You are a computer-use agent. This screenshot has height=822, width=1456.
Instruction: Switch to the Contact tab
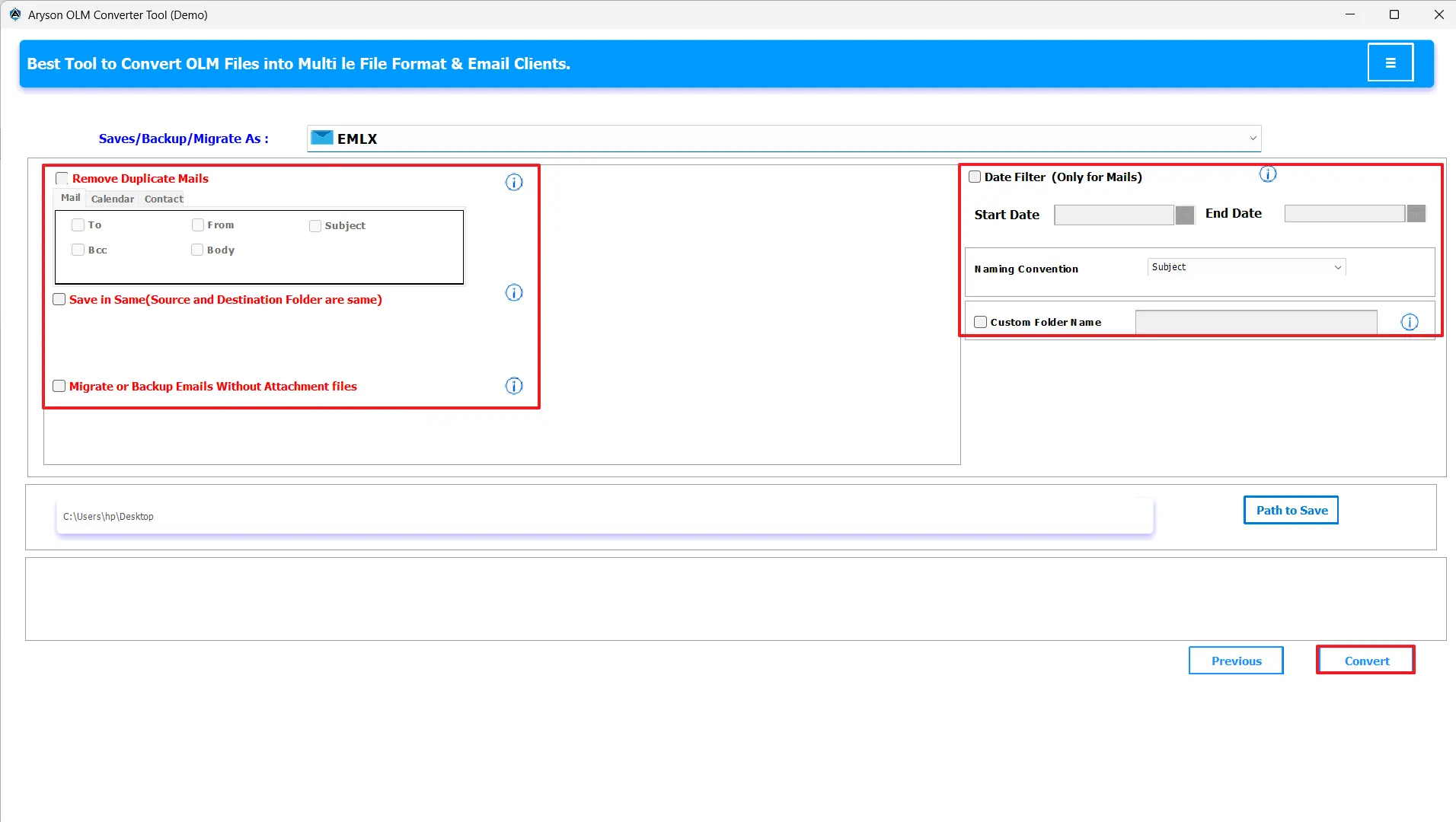(x=164, y=199)
